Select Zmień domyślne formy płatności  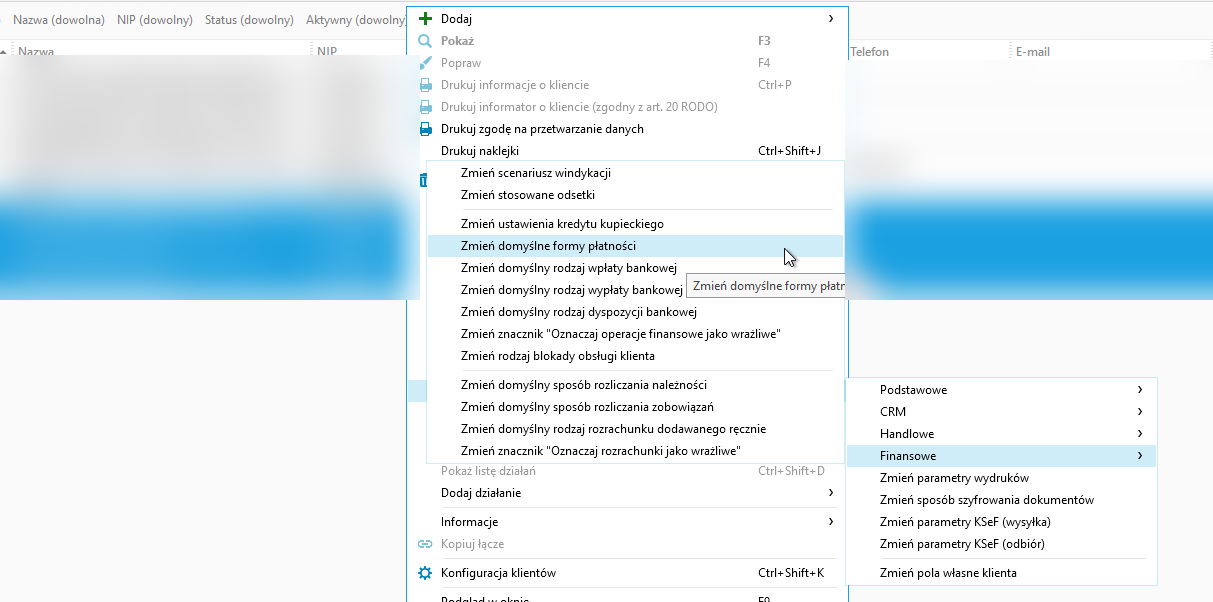(636, 246)
